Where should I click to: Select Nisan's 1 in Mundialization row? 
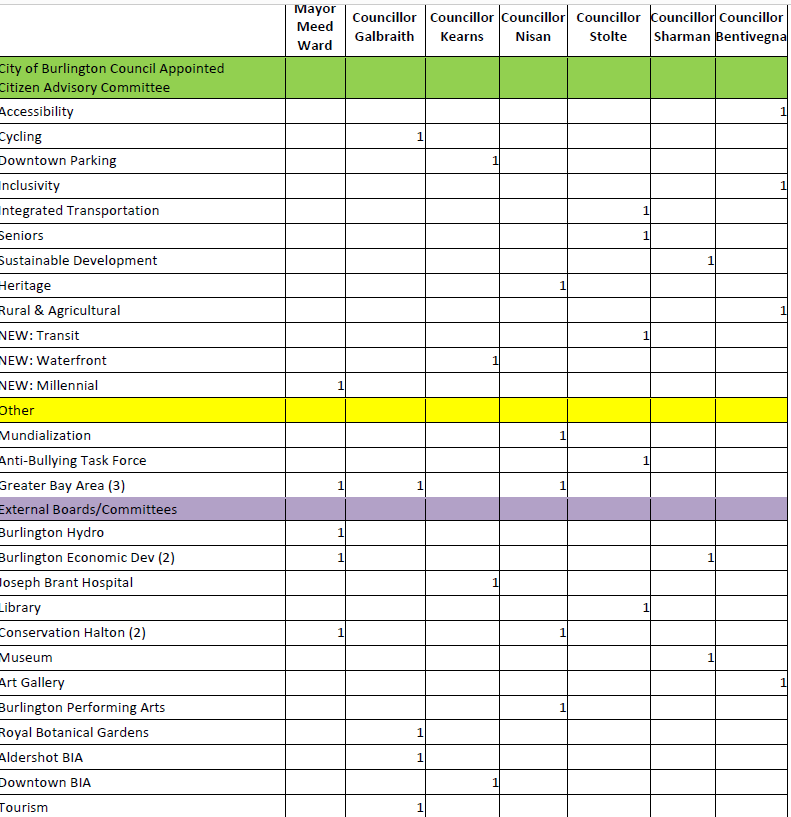point(563,436)
